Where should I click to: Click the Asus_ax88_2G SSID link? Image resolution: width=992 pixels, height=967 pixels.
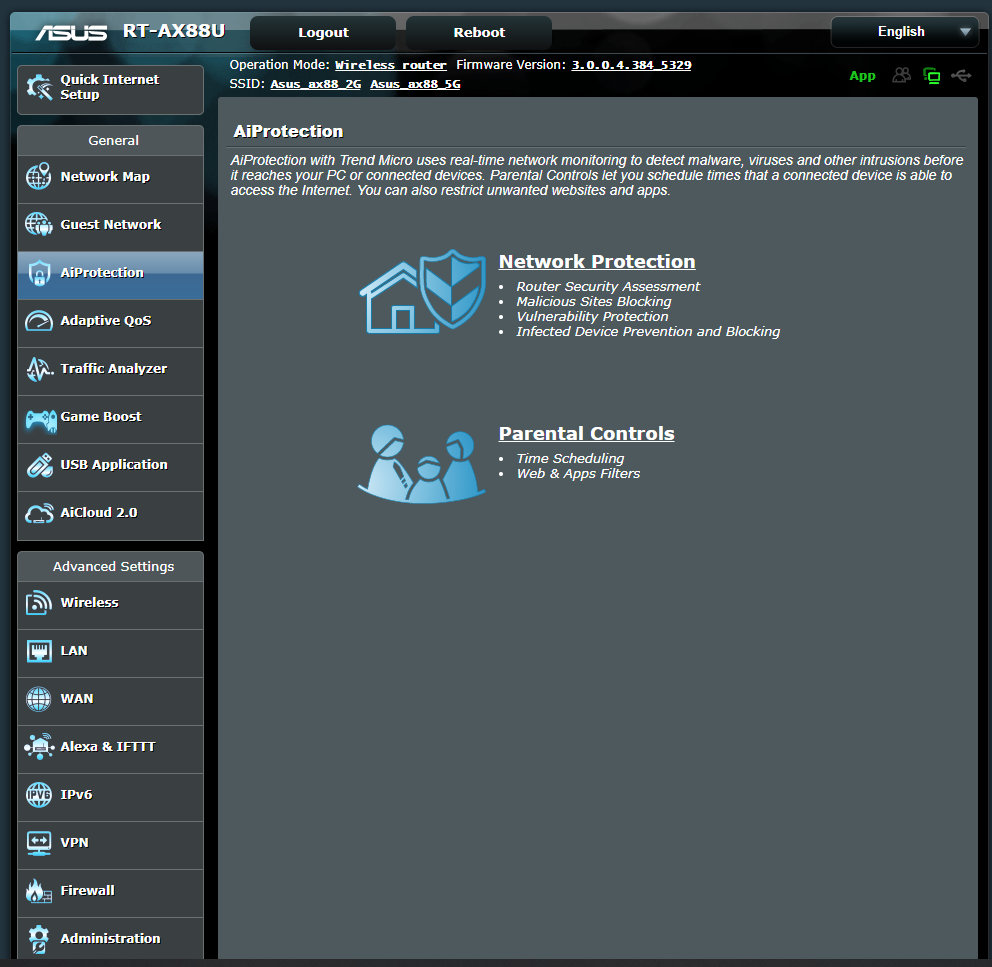point(316,84)
